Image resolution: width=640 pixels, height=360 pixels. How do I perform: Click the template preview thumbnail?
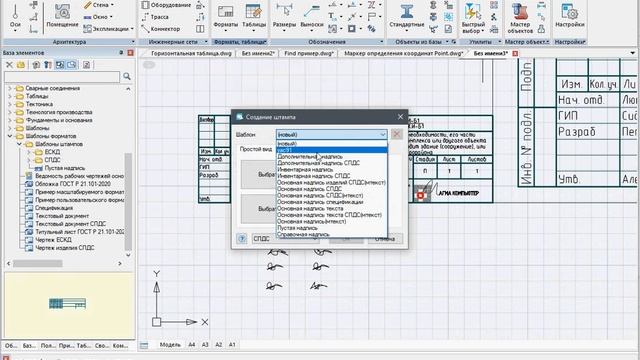68,303
